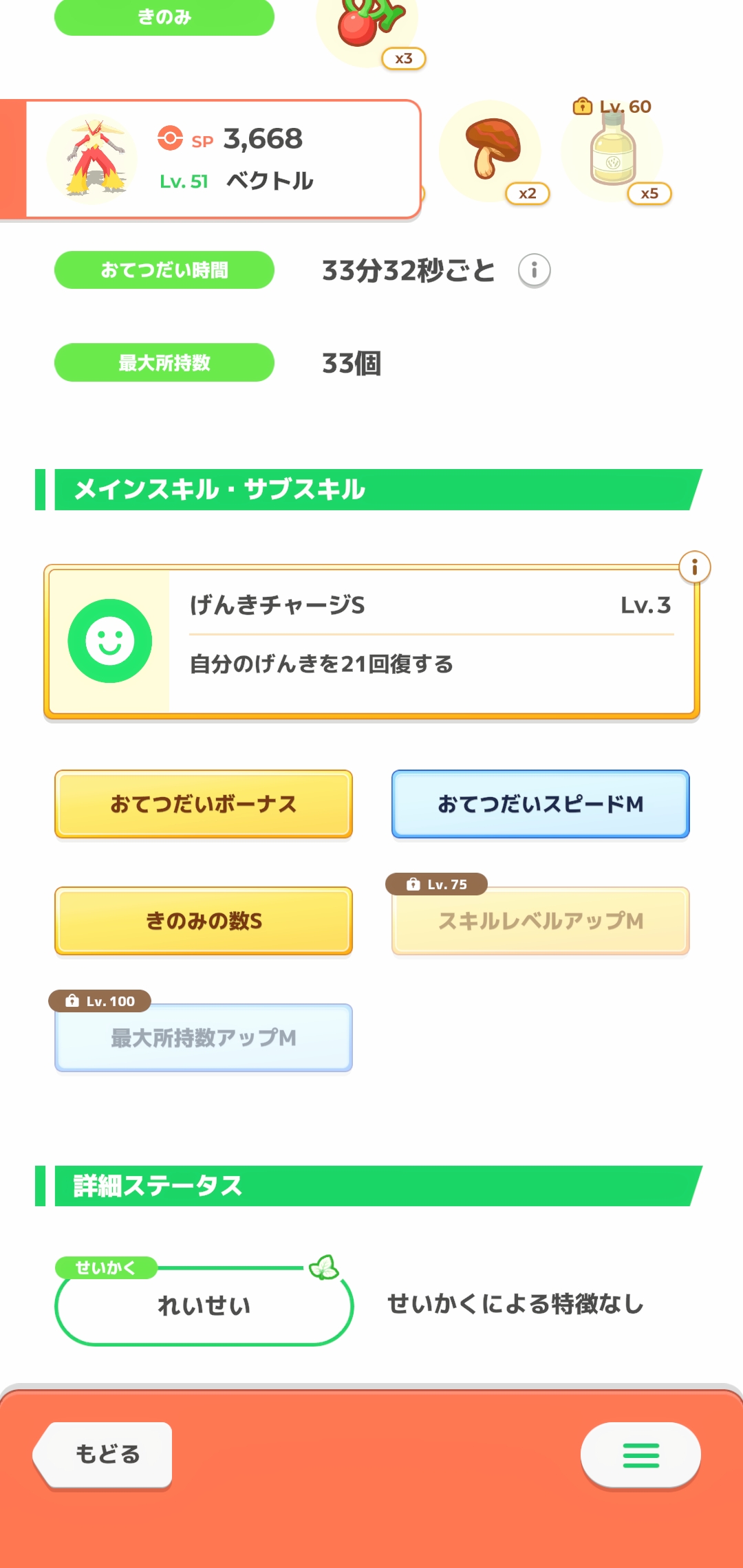743x1568 pixels.
Task: Open the hamburger menu button
Action: tap(640, 1455)
